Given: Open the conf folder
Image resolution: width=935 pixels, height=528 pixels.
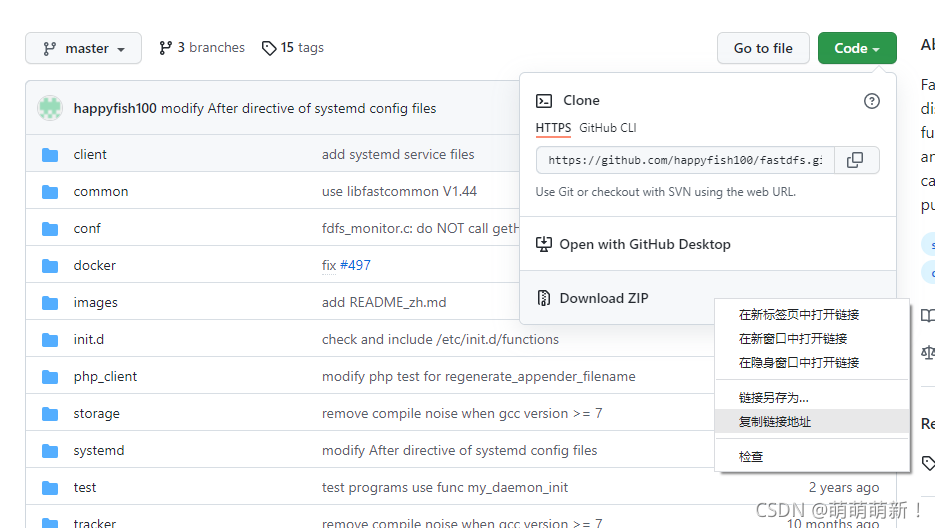Looking at the screenshot, I should (87, 229).
